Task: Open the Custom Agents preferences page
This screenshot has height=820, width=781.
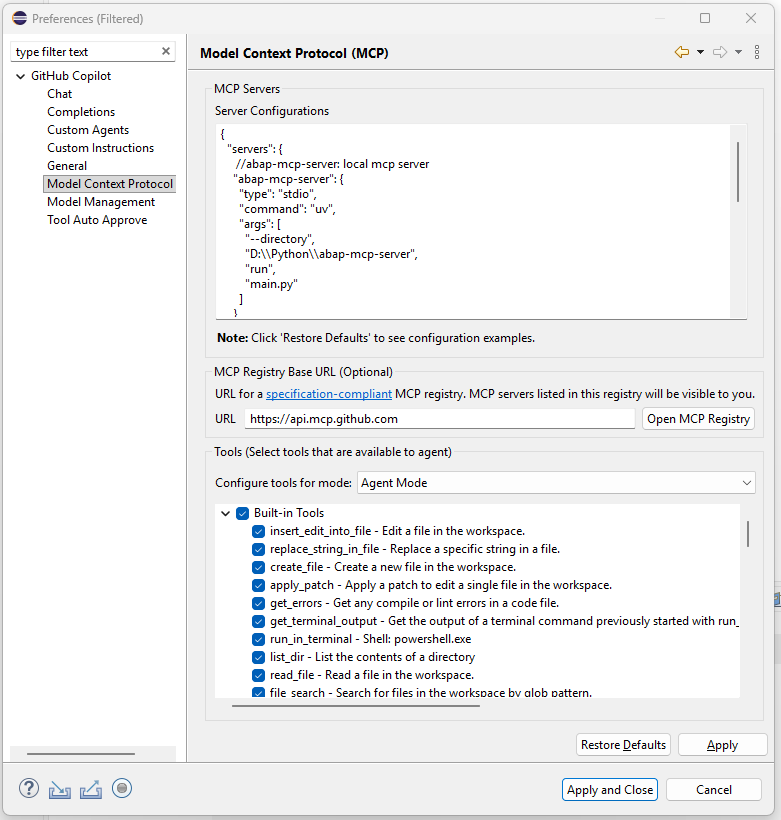Action: [x=88, y=130]
